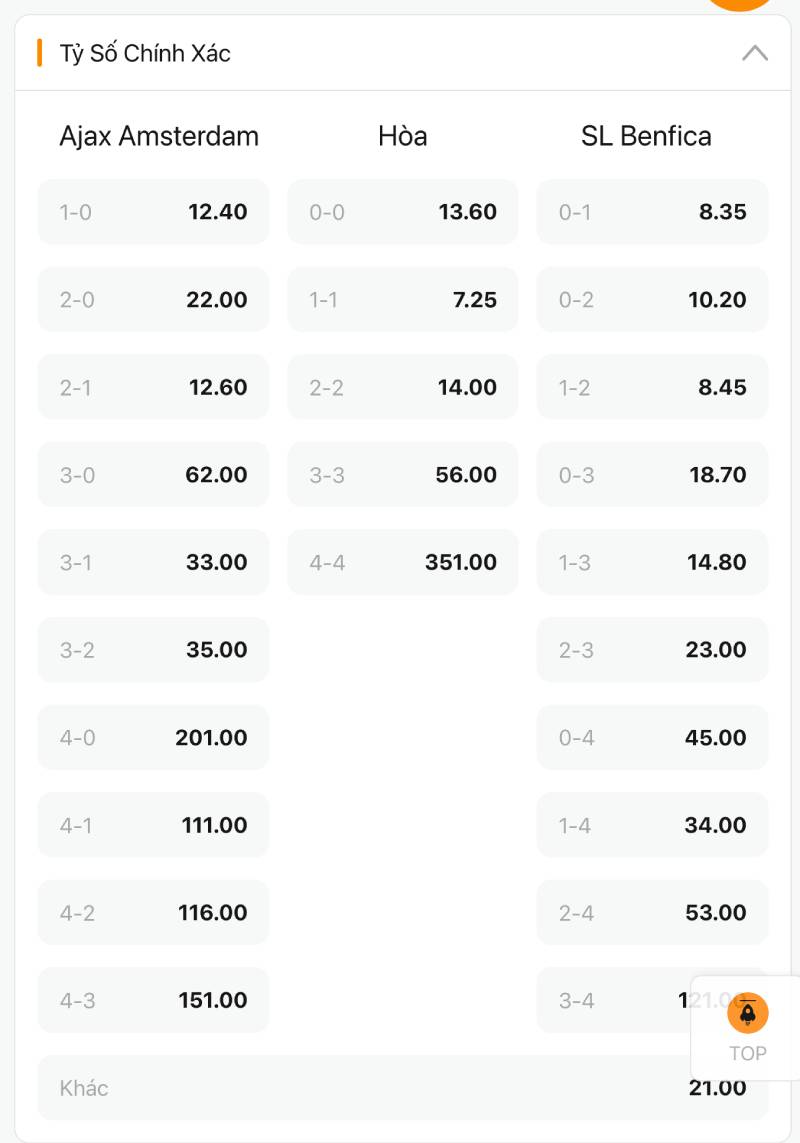Image resolution: width=800 pixels, height=1143 pixels.
Task: Bet on Benfica 0-1 at 8.35
Action: pyautogui.click(x=652, y=212)
